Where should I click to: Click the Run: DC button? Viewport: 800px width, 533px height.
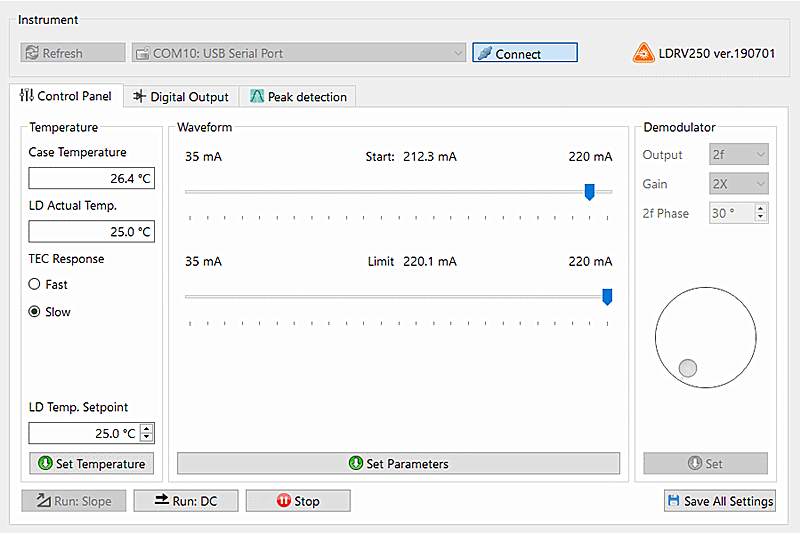pos(186,501)
